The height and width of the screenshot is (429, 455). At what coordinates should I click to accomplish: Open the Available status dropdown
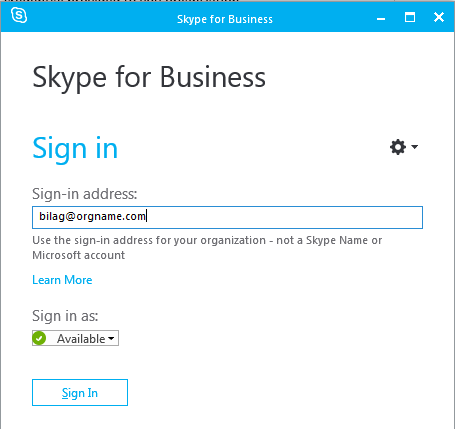tap(75, 338)
